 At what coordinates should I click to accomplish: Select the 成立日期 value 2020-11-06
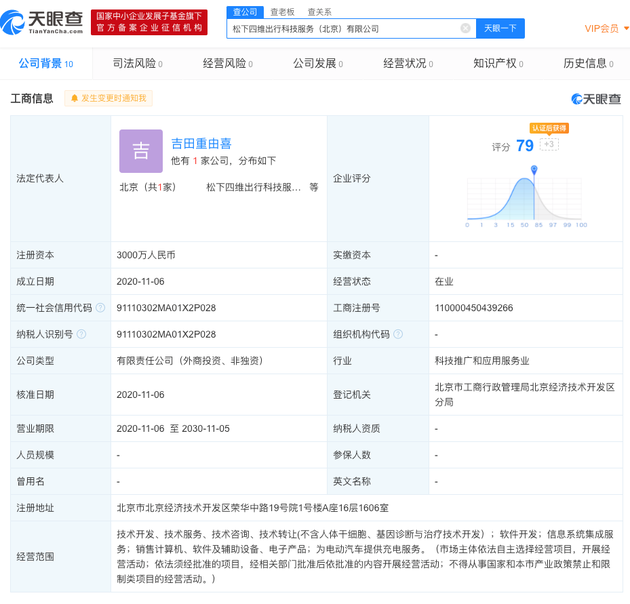pos(141,282)
